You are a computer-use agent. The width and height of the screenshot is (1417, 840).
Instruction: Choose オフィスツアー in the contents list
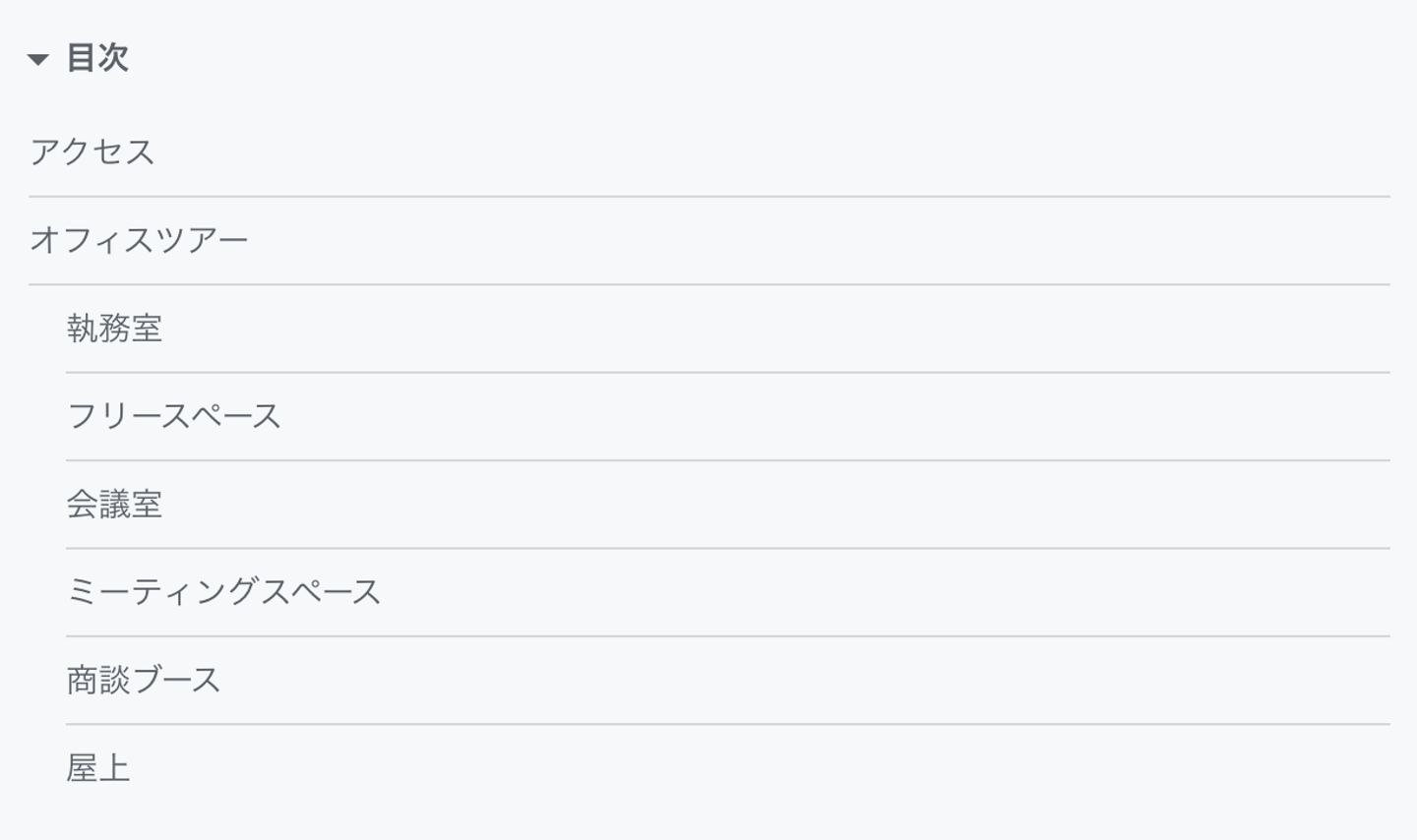(139, 240)
